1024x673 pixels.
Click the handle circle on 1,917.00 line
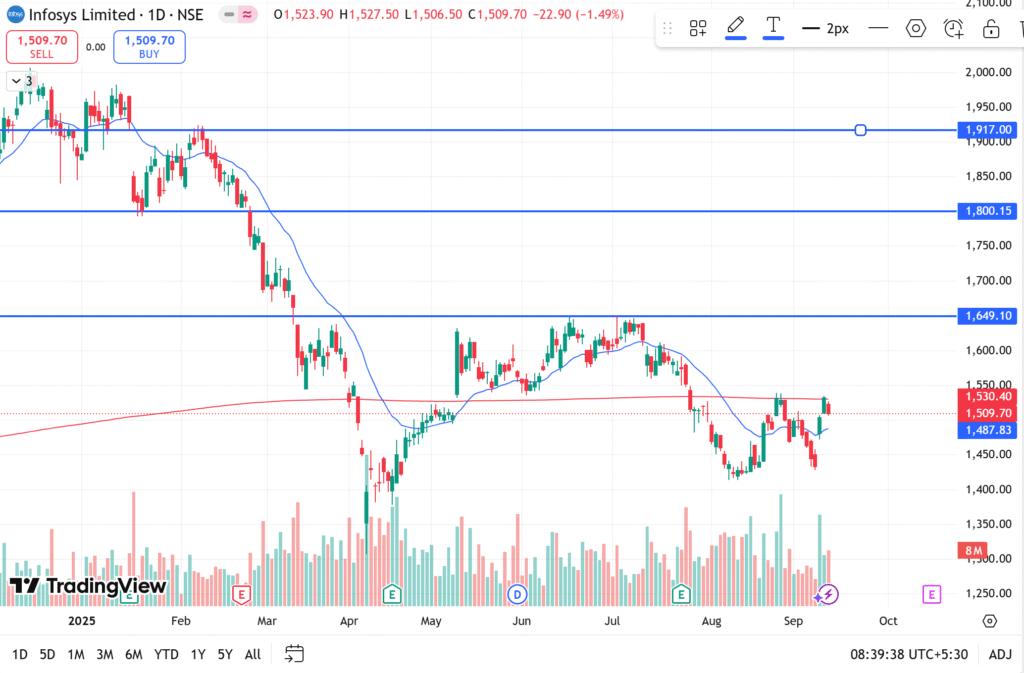(861, 130)
